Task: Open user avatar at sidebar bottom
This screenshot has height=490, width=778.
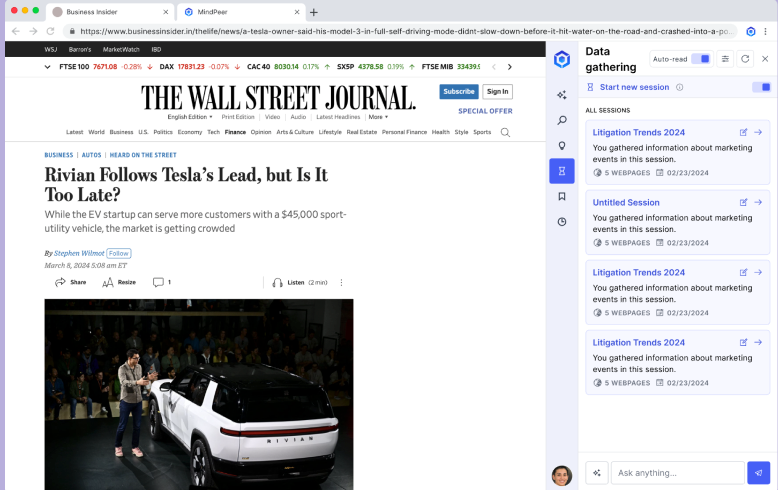Action: tap(562, 476)
